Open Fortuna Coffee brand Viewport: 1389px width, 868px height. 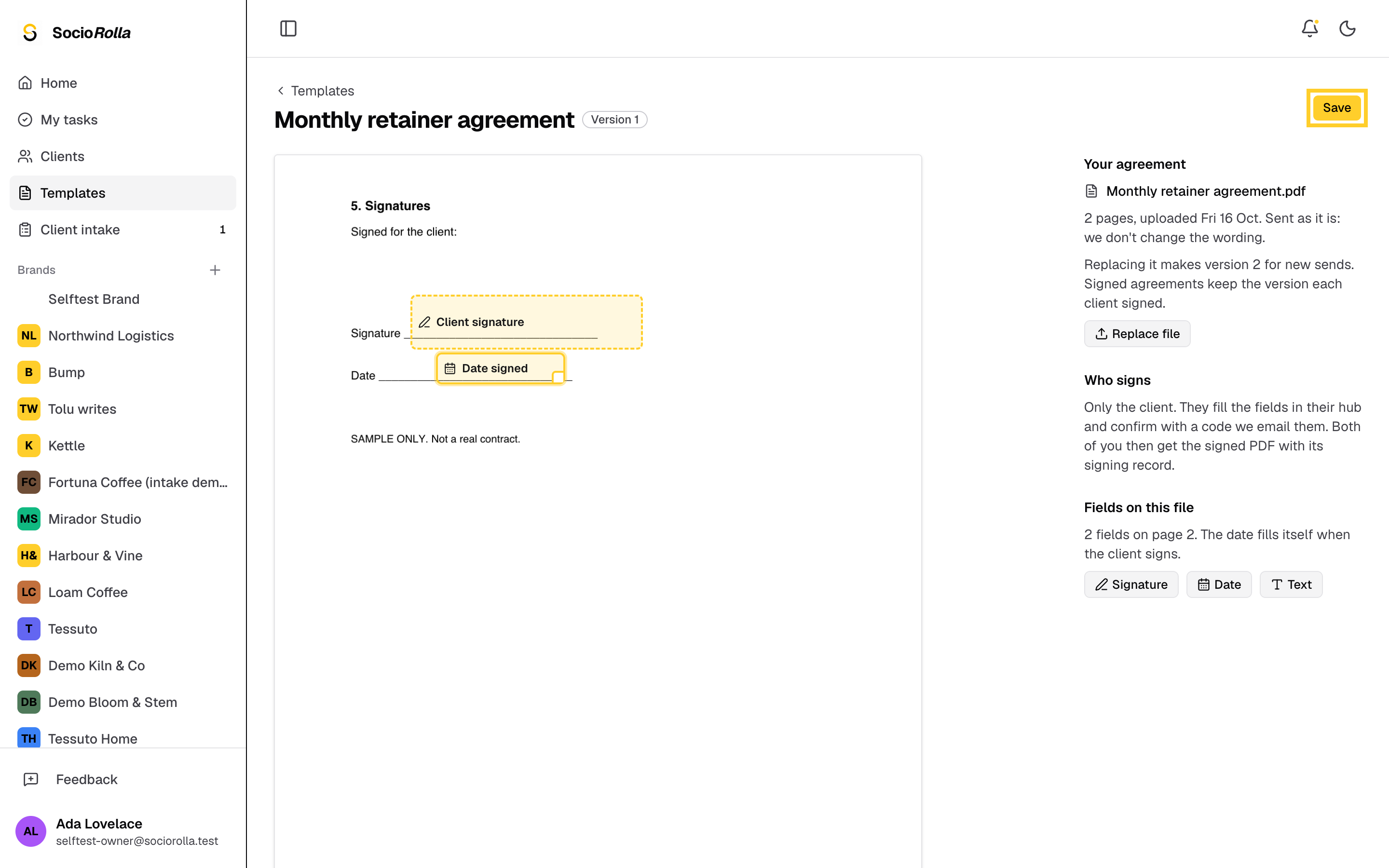123,482
